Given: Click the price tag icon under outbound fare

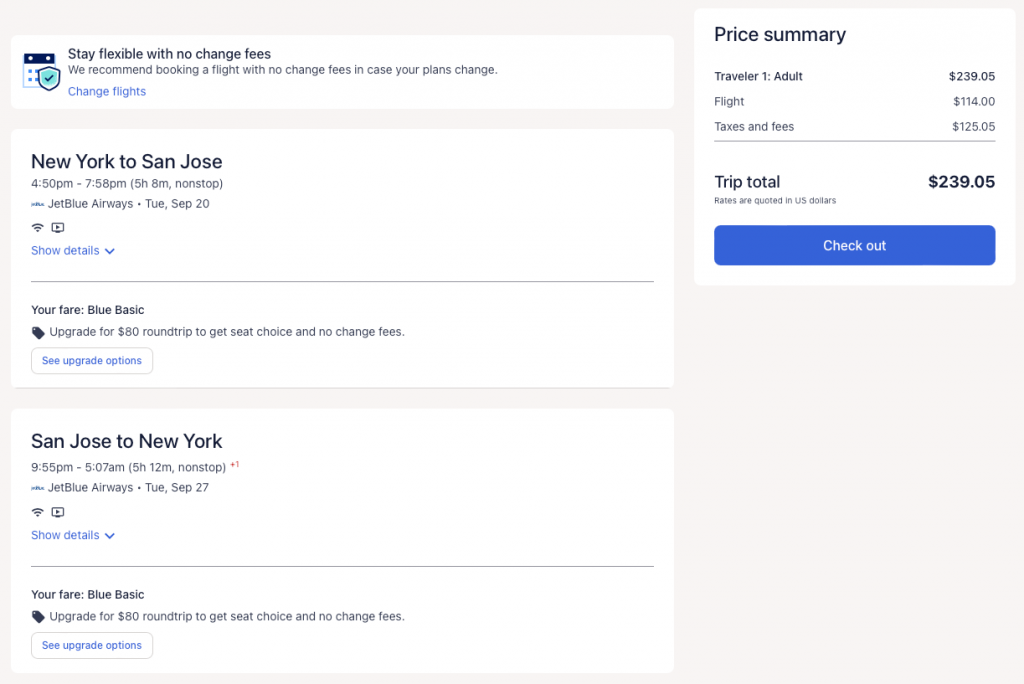Looking at the screenshot, I should pyautogui.click(x=38, y=332).
